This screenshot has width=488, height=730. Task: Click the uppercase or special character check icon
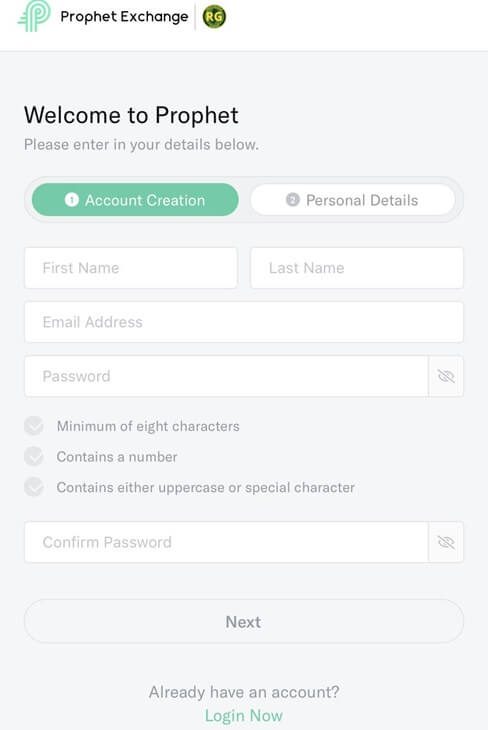click(x=34, y=487)
